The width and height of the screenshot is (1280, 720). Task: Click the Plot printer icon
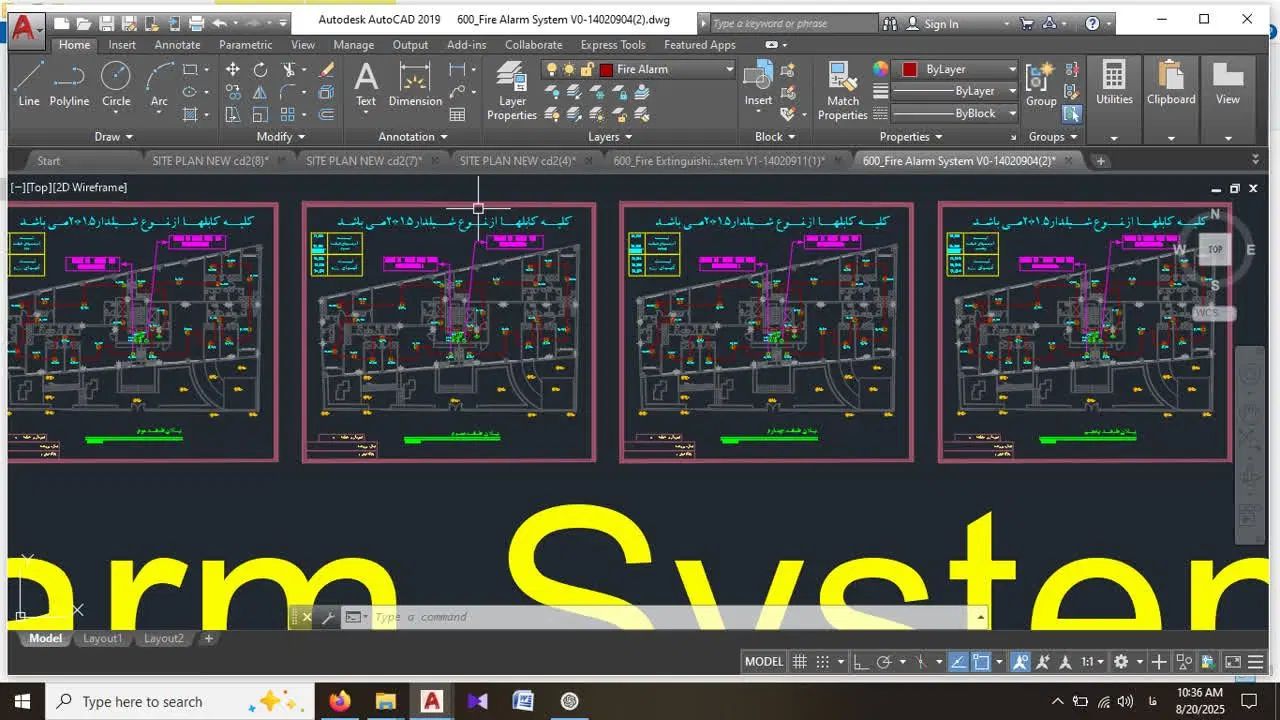pos(196,22)
